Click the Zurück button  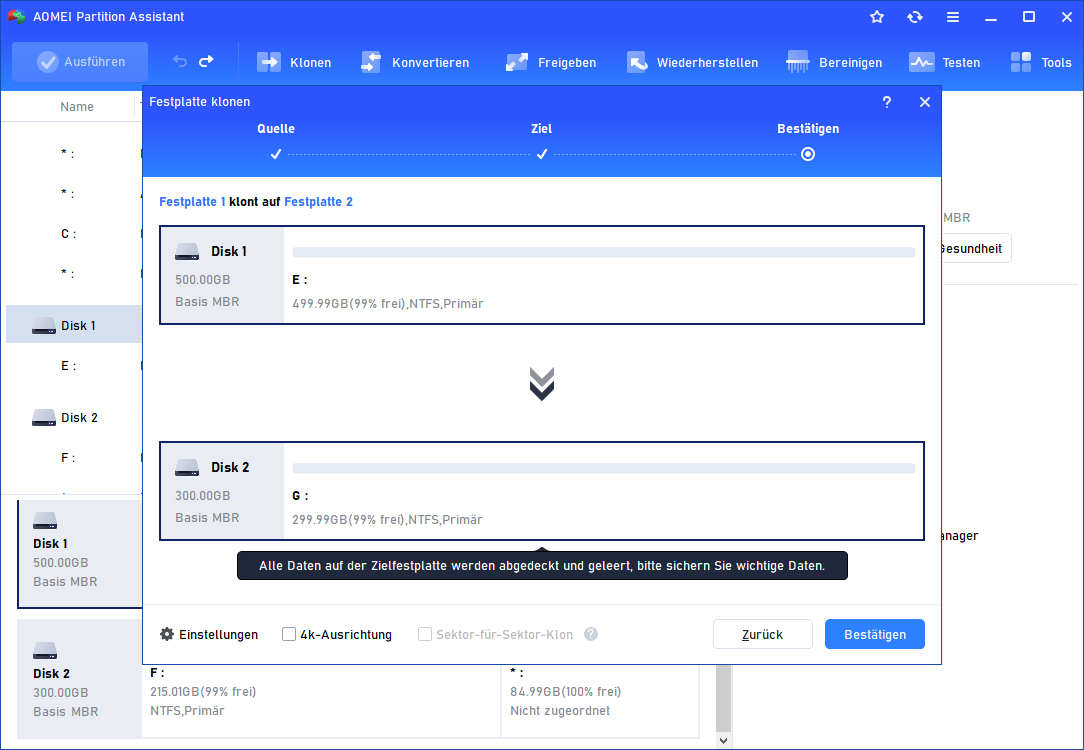(x=763, y=634)
